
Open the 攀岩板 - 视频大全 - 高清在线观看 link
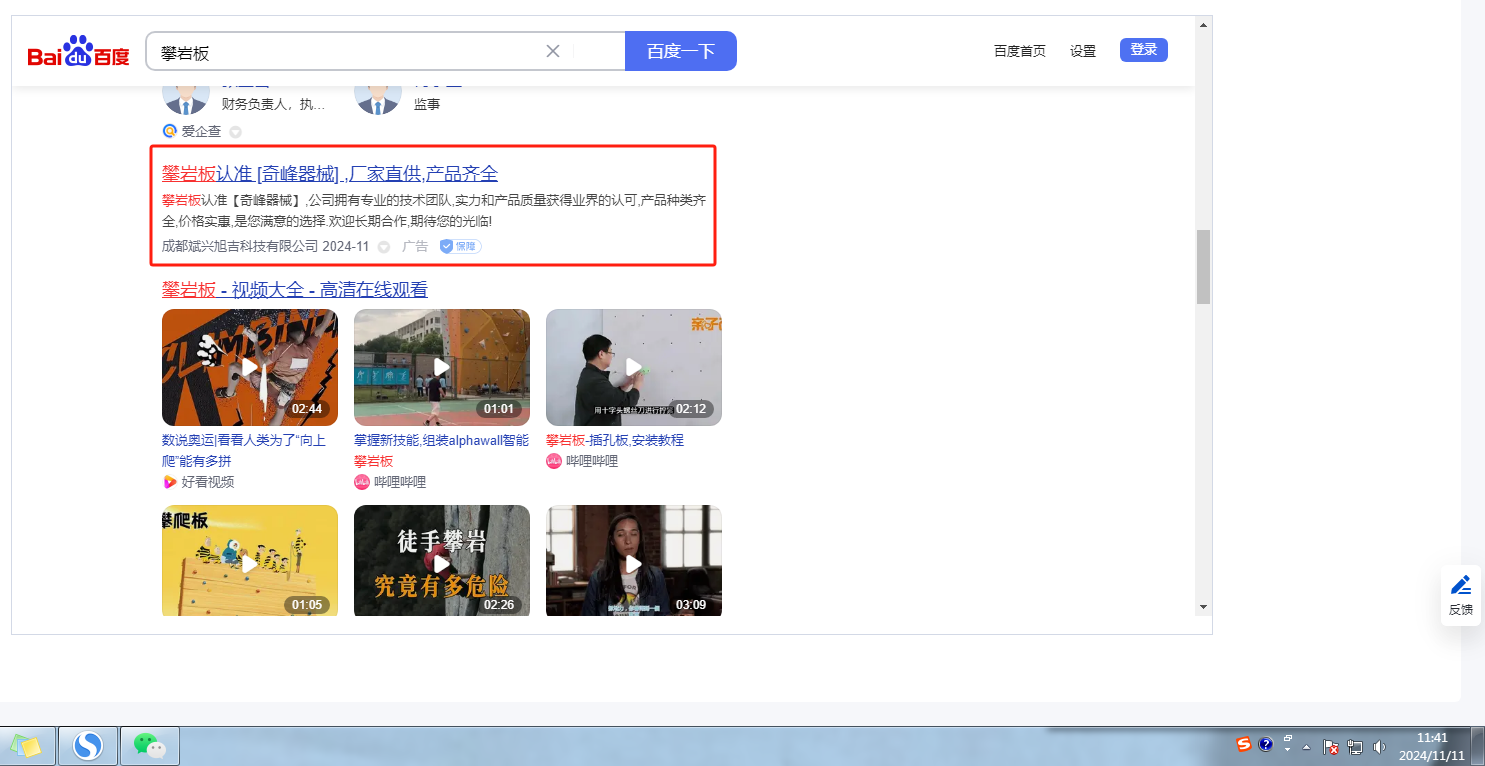(295, 290)
